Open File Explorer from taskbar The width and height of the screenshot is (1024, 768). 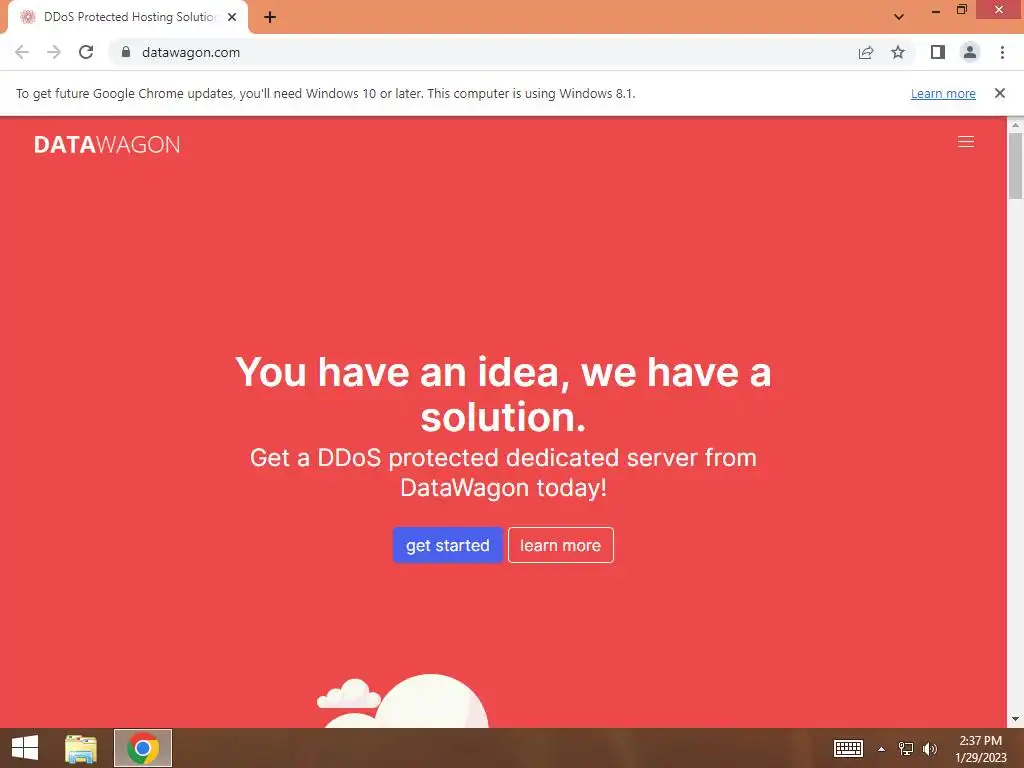pyautogui.click(x=81, y=748)
